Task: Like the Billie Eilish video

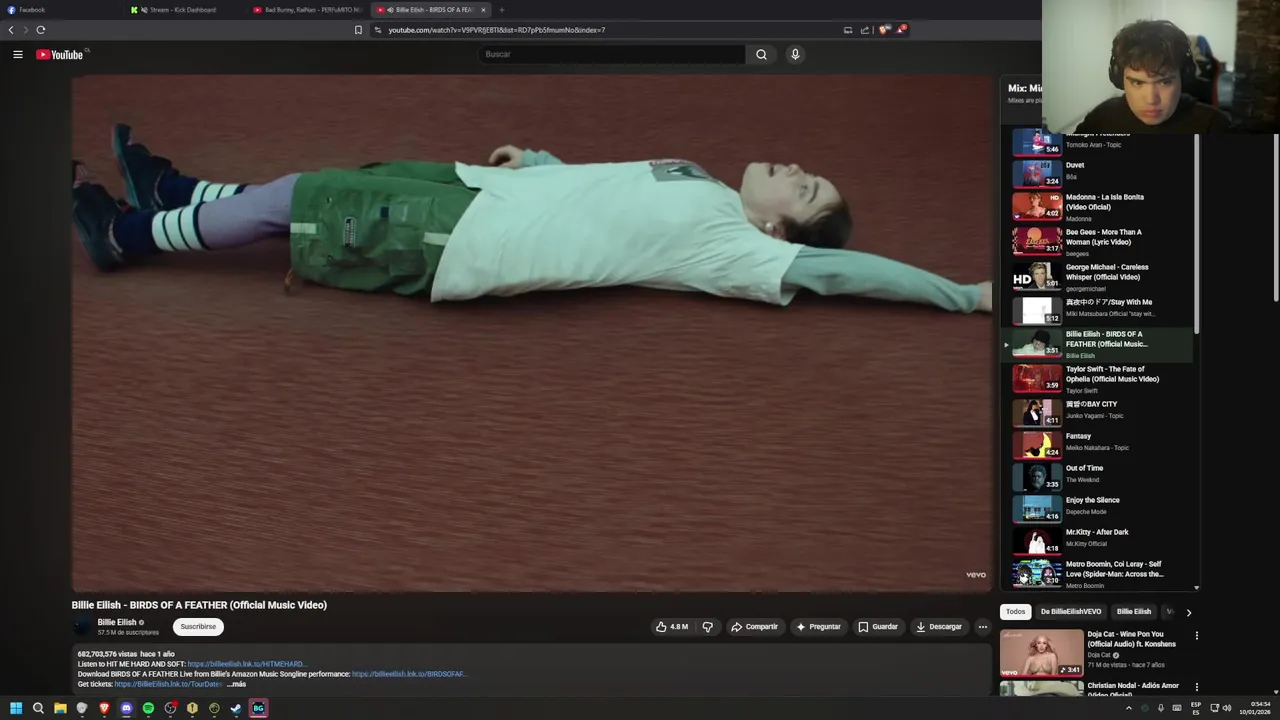Action: 671,627
